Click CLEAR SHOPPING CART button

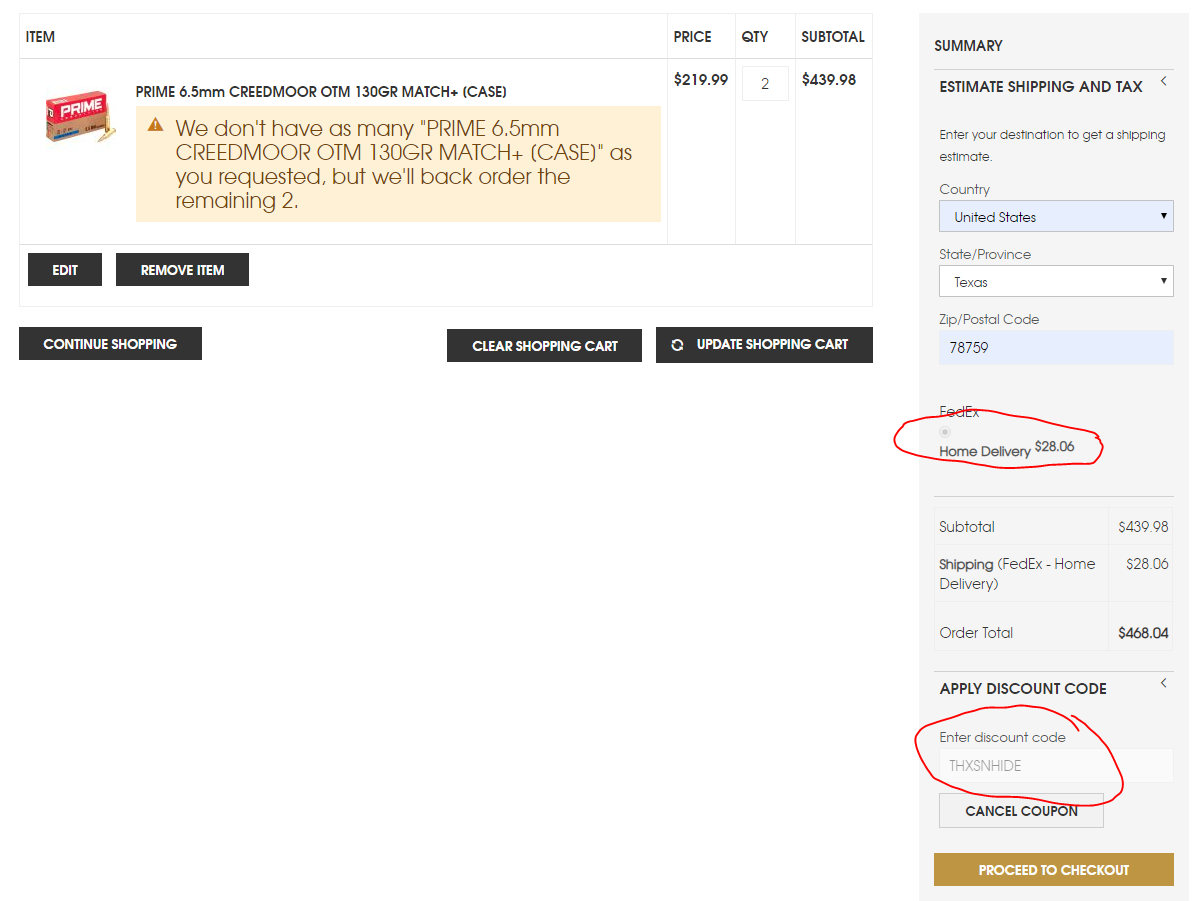click(x=544, y=345)
